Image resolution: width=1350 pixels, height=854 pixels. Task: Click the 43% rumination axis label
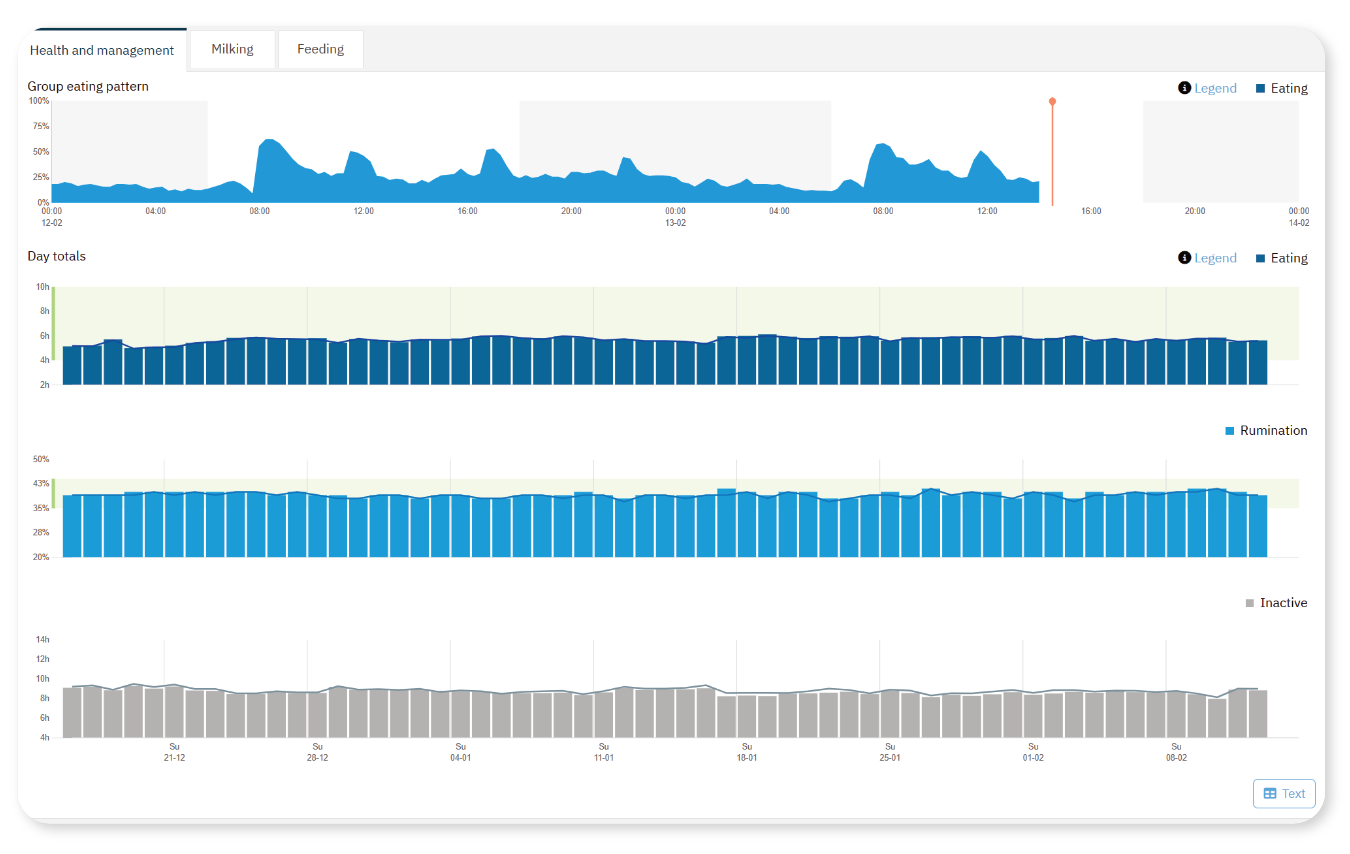[41, 484]
